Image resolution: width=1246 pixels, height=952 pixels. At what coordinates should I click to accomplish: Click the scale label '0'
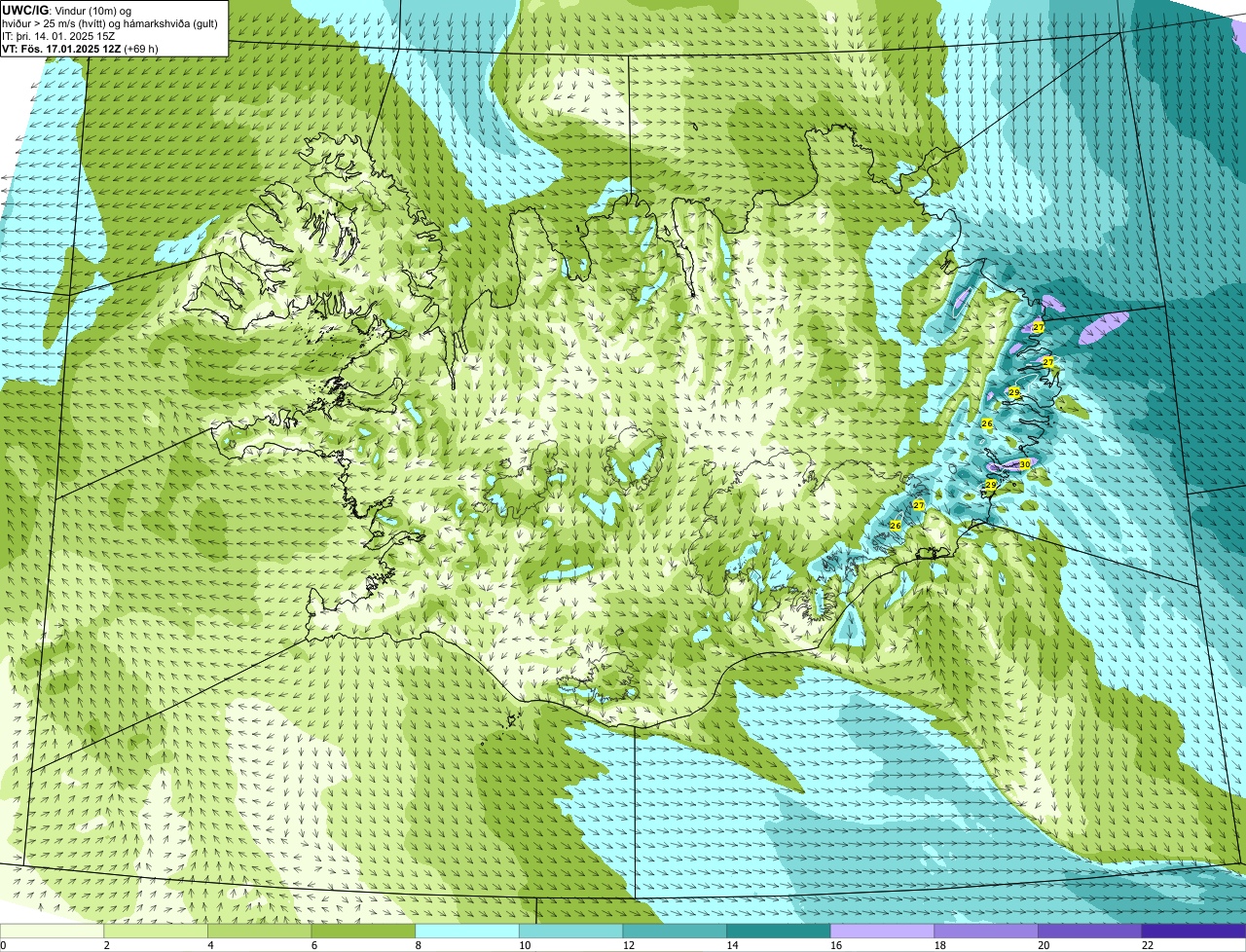3,945
